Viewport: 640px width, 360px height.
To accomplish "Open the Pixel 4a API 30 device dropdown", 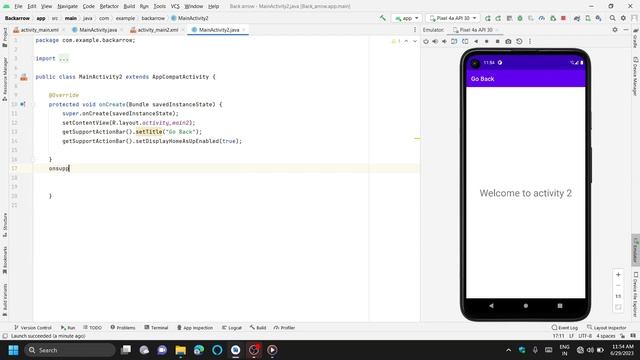I will pyautogui.click(x=453, y=18).
